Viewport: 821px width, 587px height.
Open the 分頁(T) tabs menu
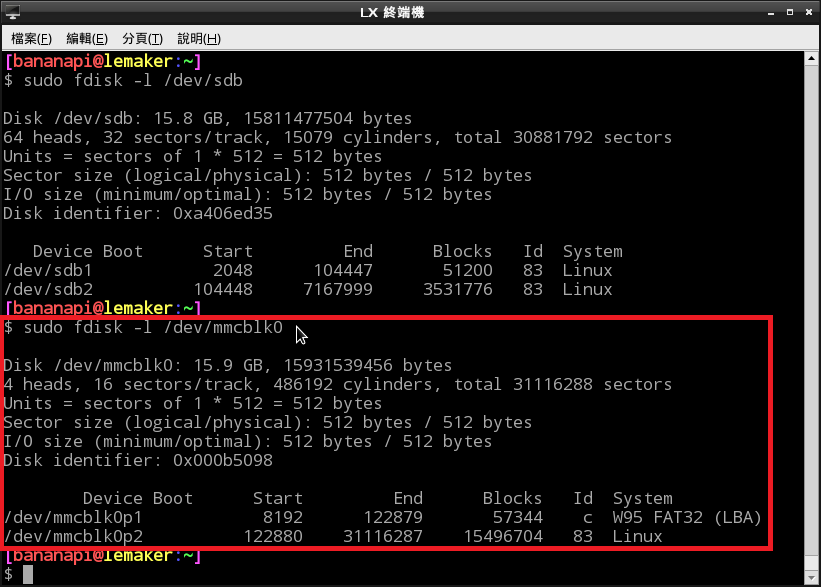pos(142,38)
